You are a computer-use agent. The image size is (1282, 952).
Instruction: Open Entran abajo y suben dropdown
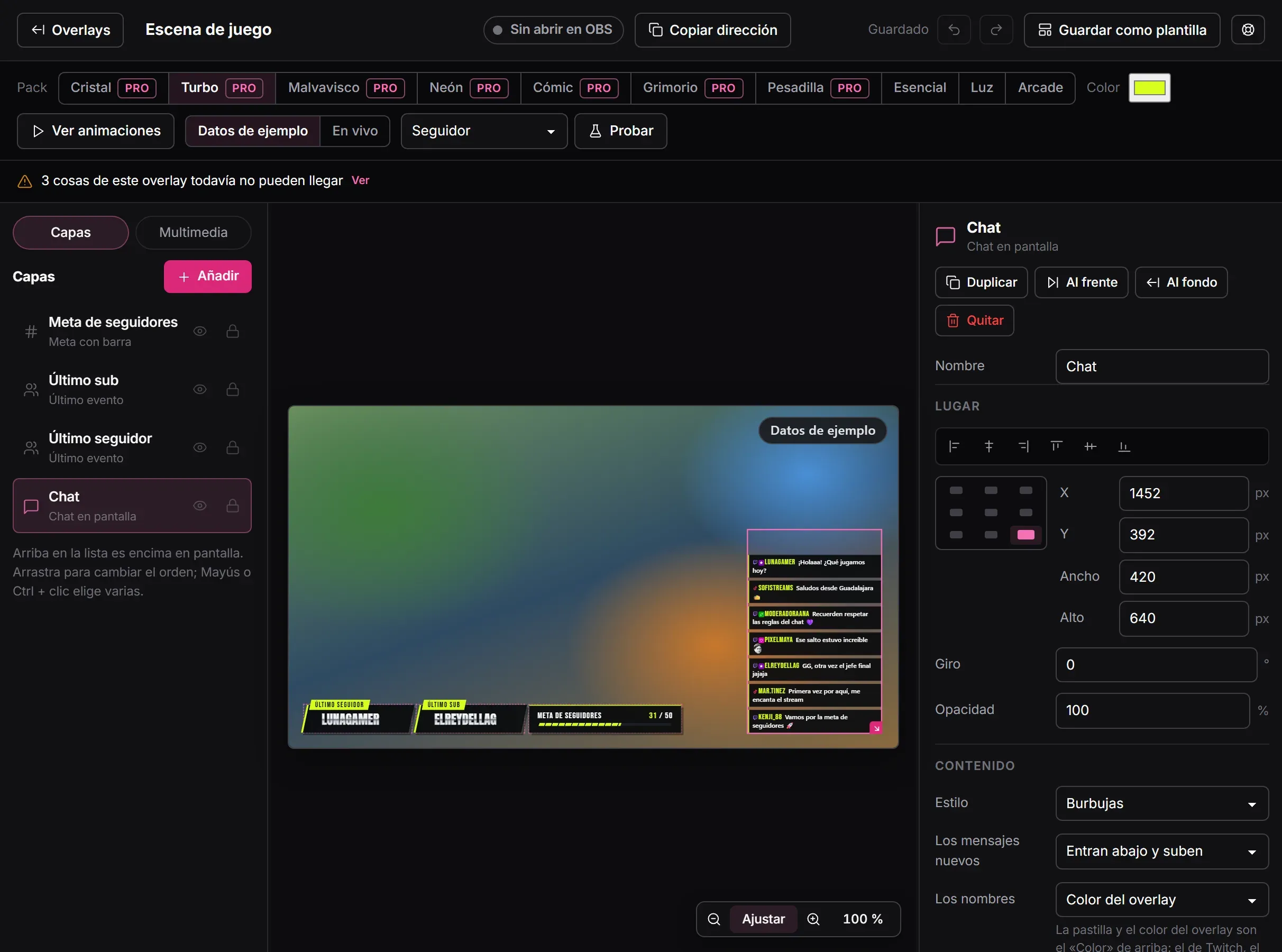(1161, 851)
